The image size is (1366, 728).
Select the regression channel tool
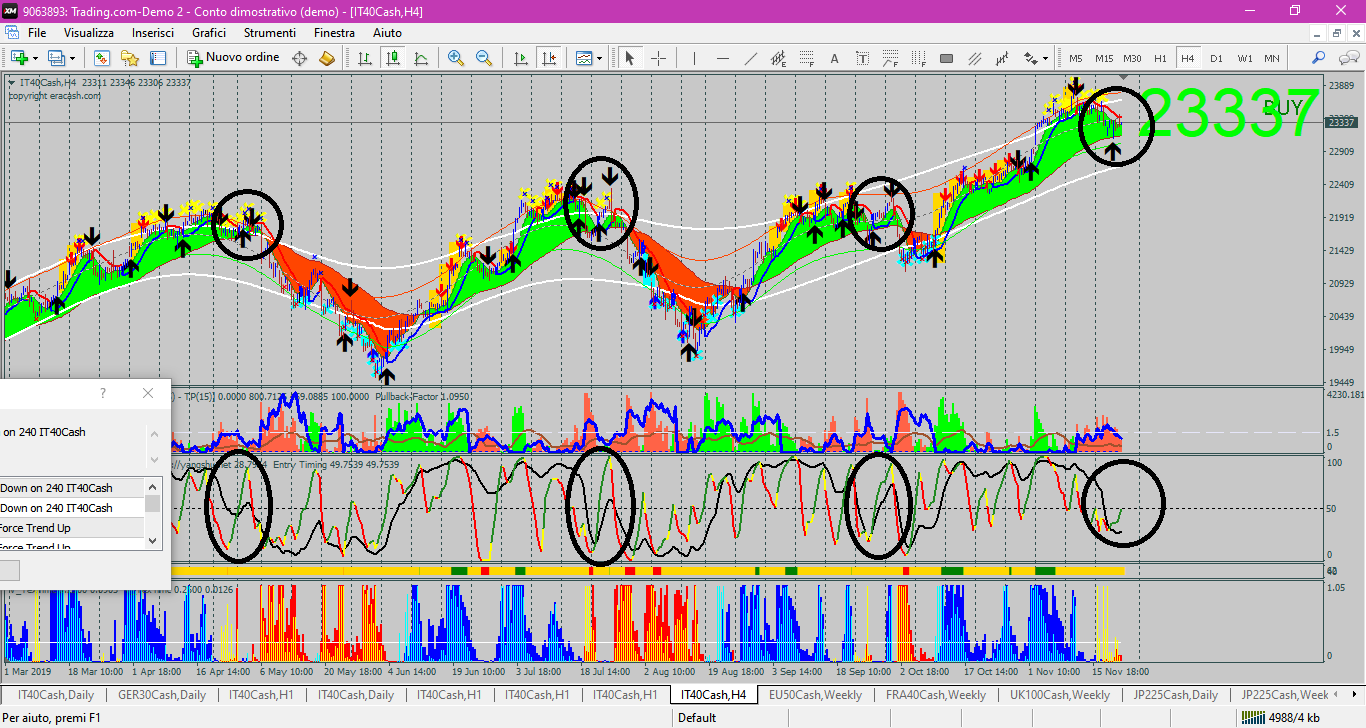point(1003,58)
